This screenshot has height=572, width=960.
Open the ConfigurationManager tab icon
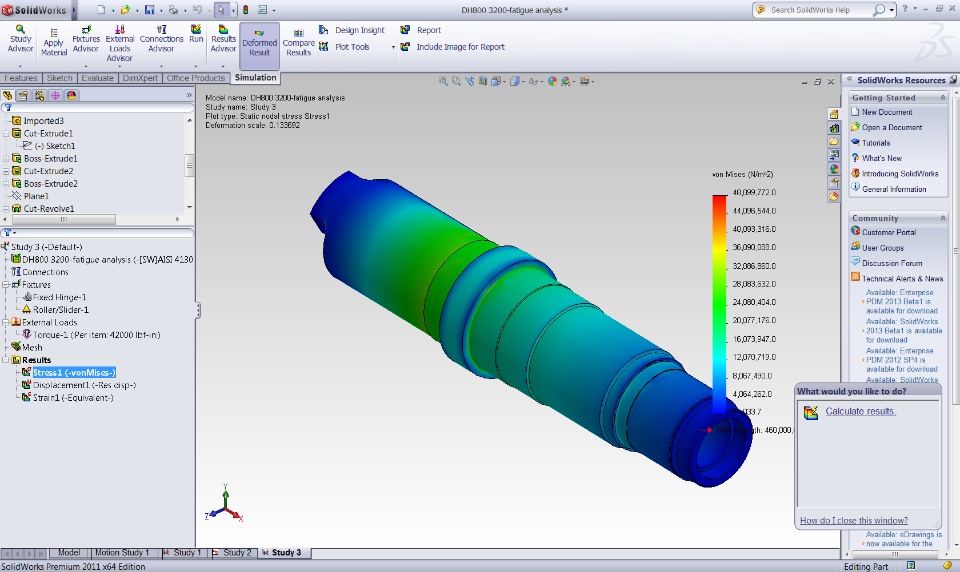tap(40, 96)
